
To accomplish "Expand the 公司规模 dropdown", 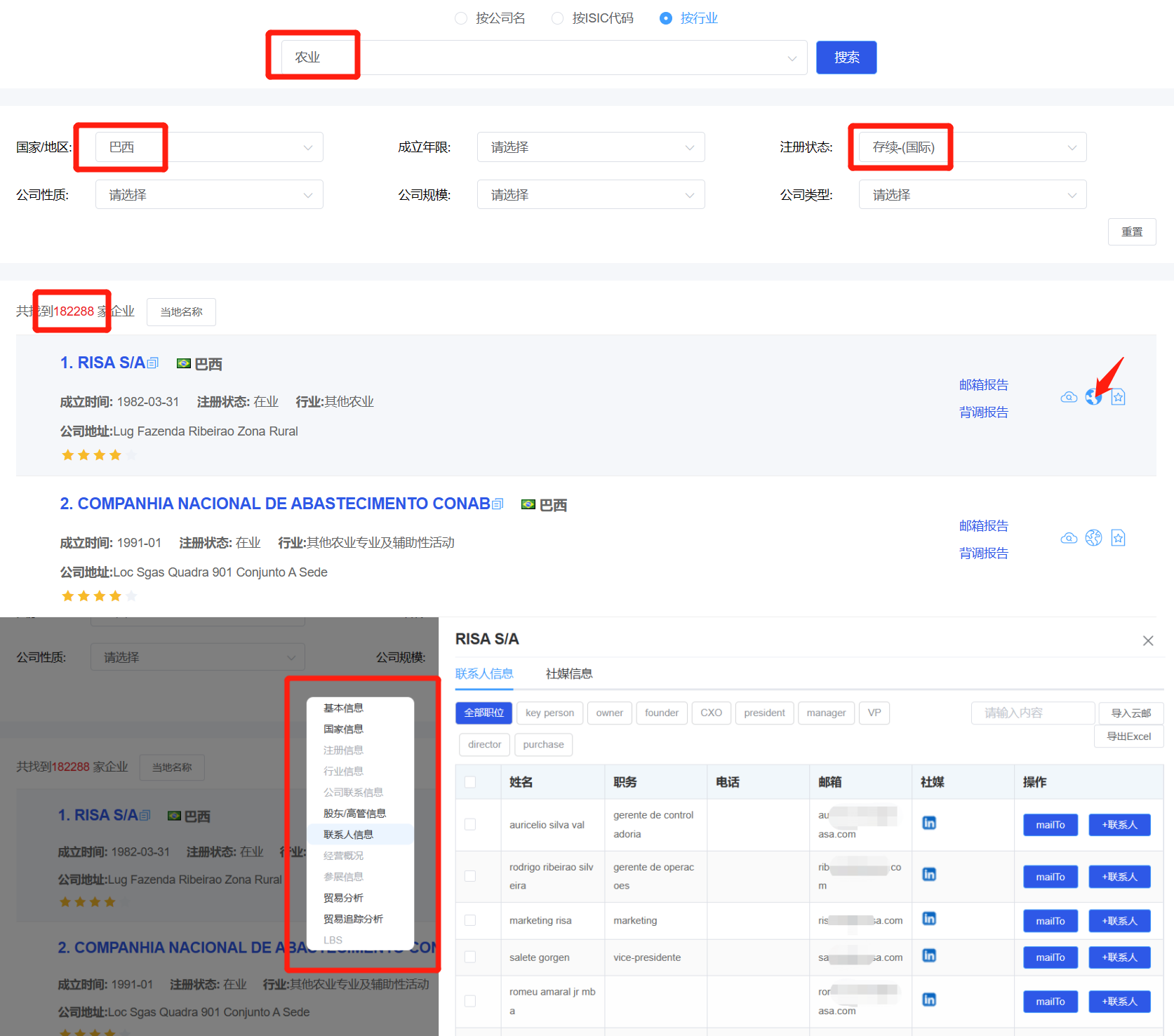I will click(x=591, y=195).
